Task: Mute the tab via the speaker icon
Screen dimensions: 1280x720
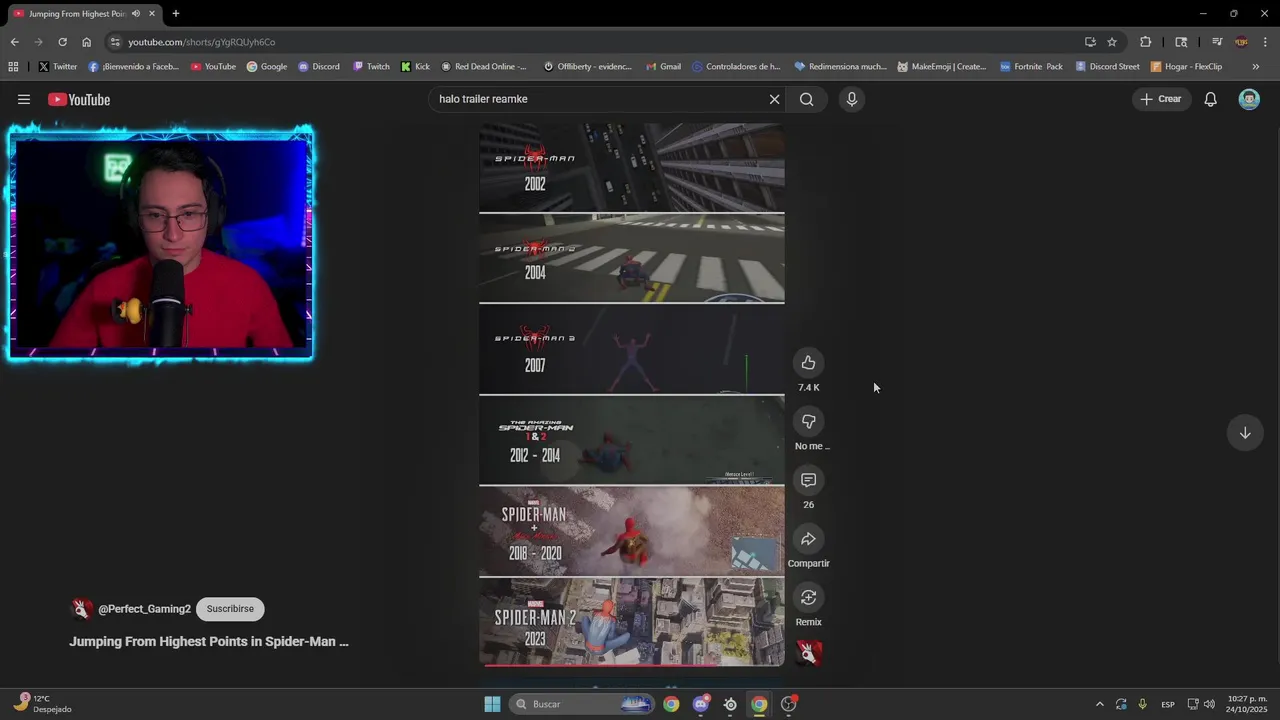Action: [x=136, y=14]
